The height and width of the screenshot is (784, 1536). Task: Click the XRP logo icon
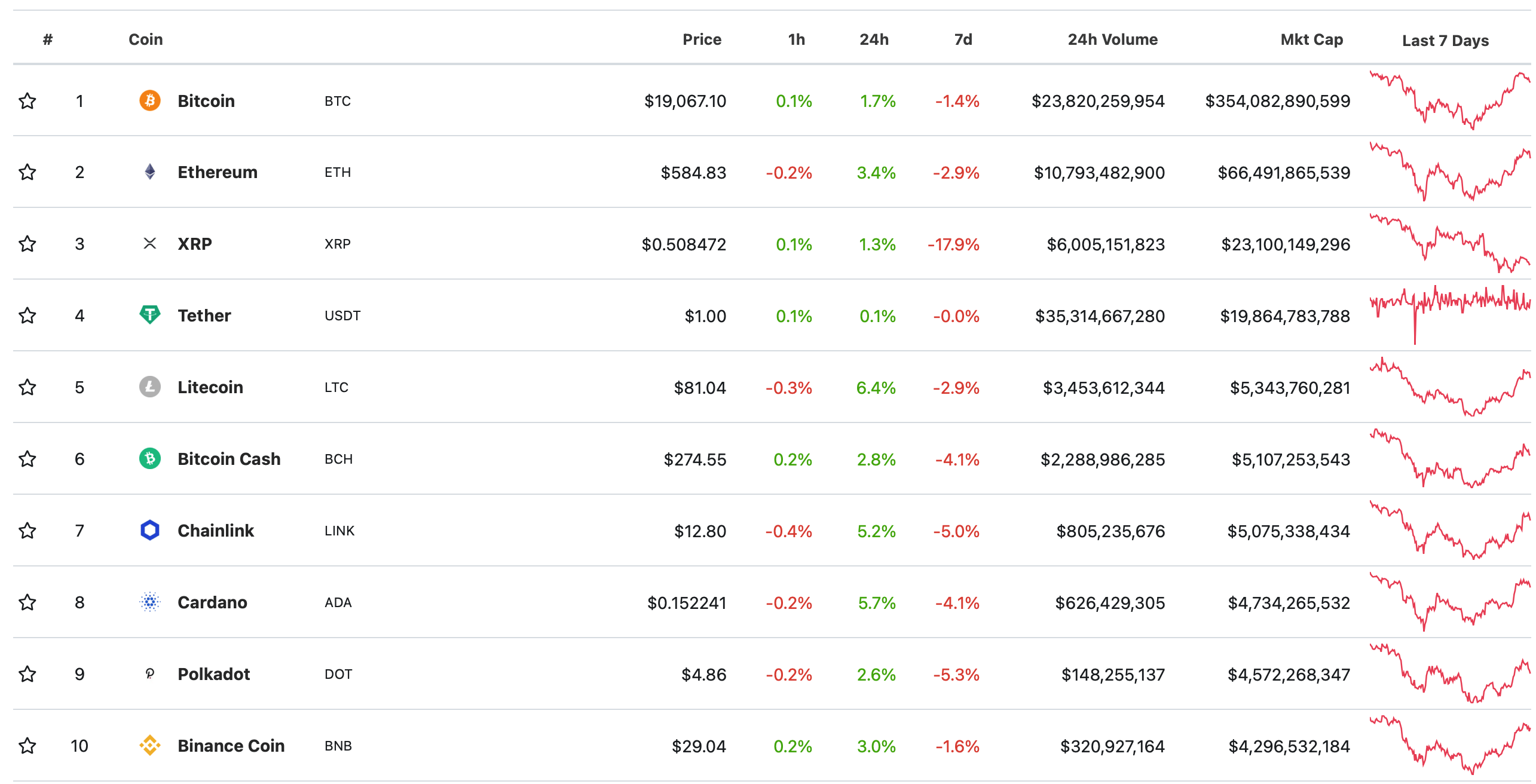point(150,244)
